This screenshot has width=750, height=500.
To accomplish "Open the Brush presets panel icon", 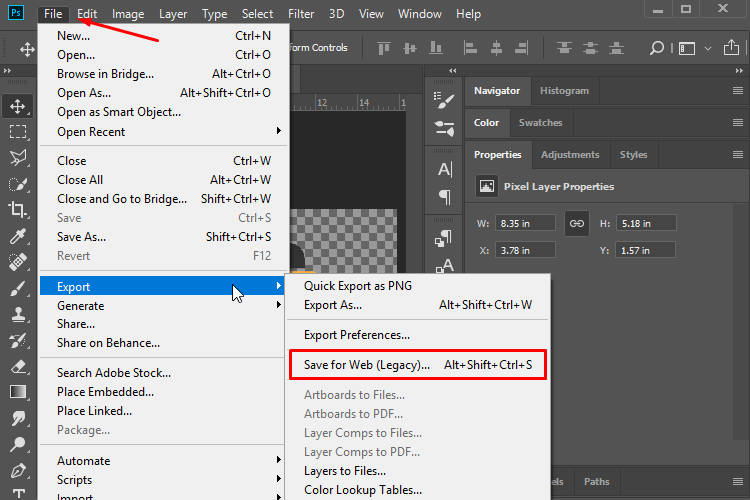I will coord(444,128).
